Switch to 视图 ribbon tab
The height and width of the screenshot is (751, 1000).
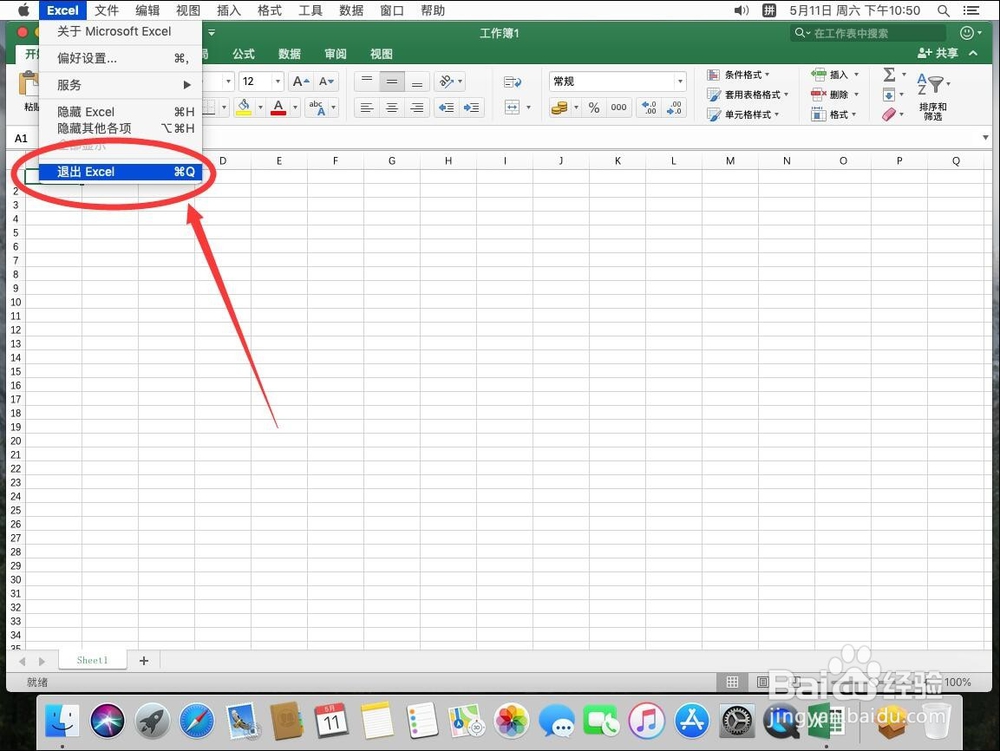click(x=381, y=54)
